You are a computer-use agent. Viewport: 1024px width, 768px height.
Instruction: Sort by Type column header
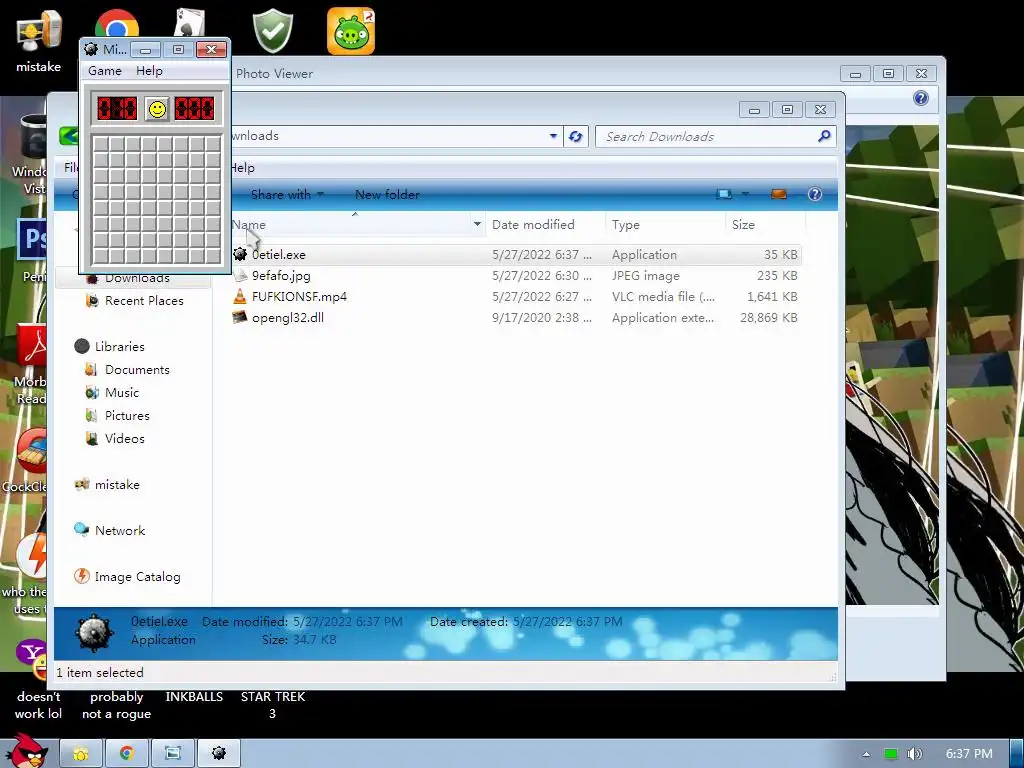[626, 224]
